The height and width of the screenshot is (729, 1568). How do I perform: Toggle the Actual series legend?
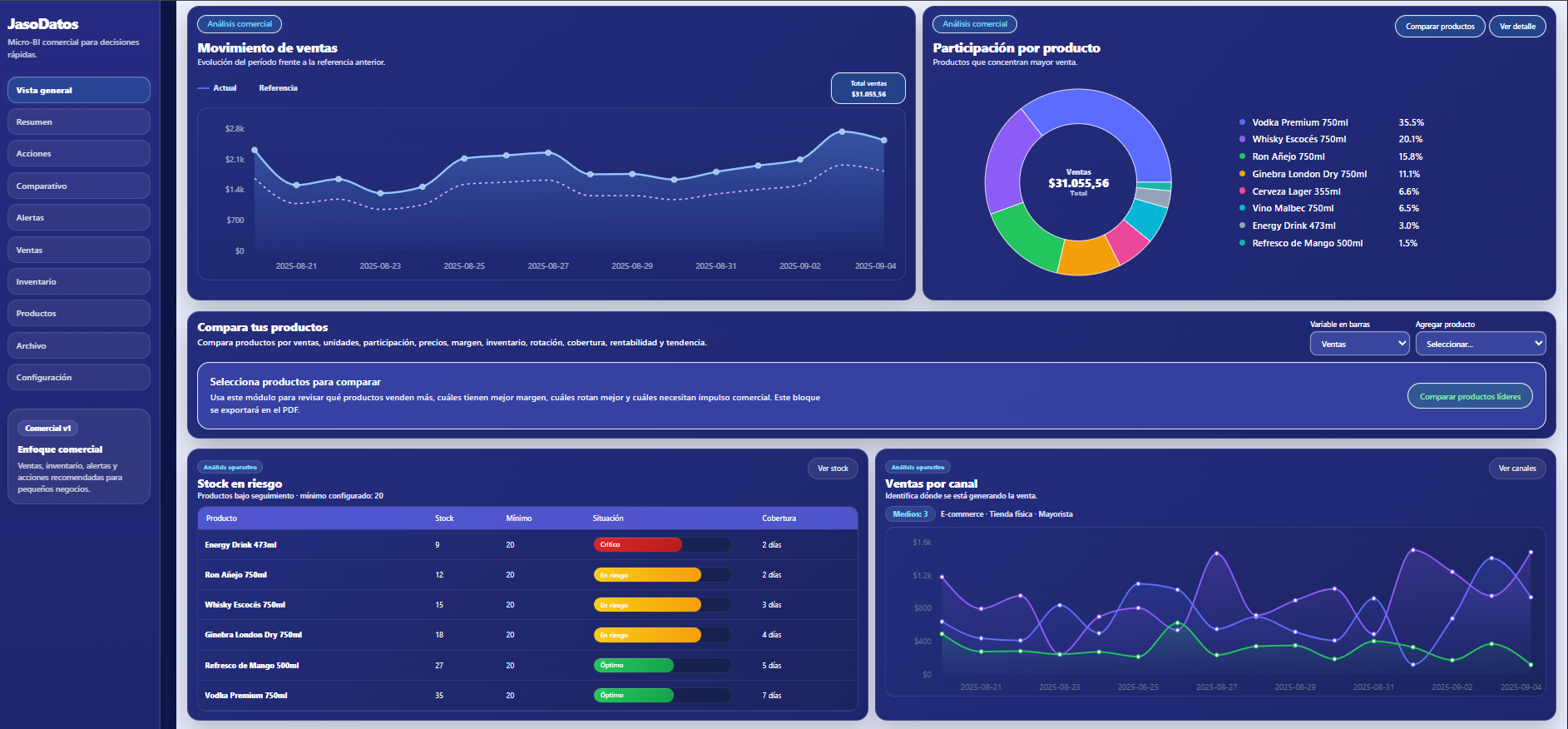pos(217,88)
